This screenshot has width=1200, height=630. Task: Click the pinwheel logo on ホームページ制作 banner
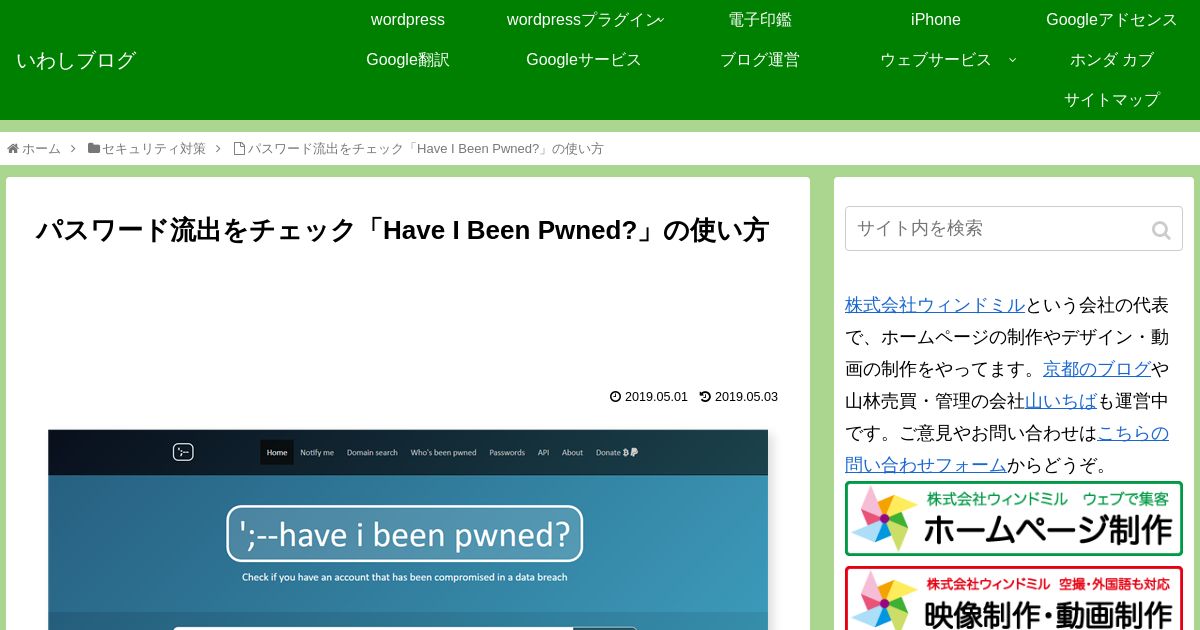[884, 518]
